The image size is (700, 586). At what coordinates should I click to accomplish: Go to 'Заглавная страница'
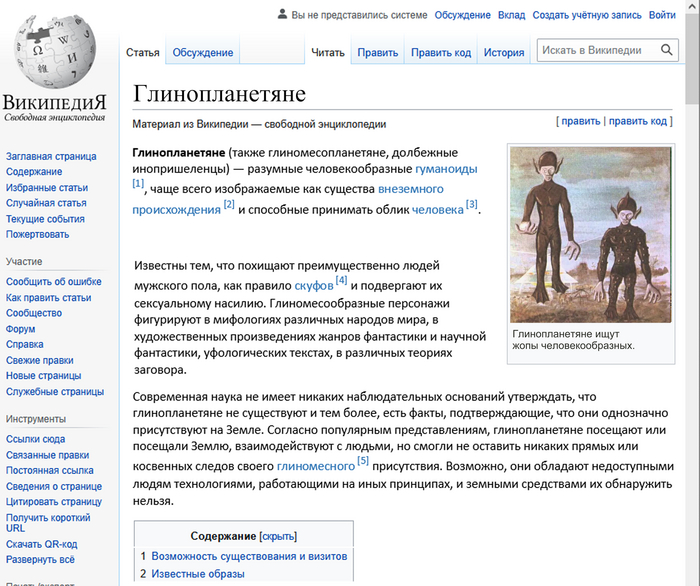[x=51, y=157]
